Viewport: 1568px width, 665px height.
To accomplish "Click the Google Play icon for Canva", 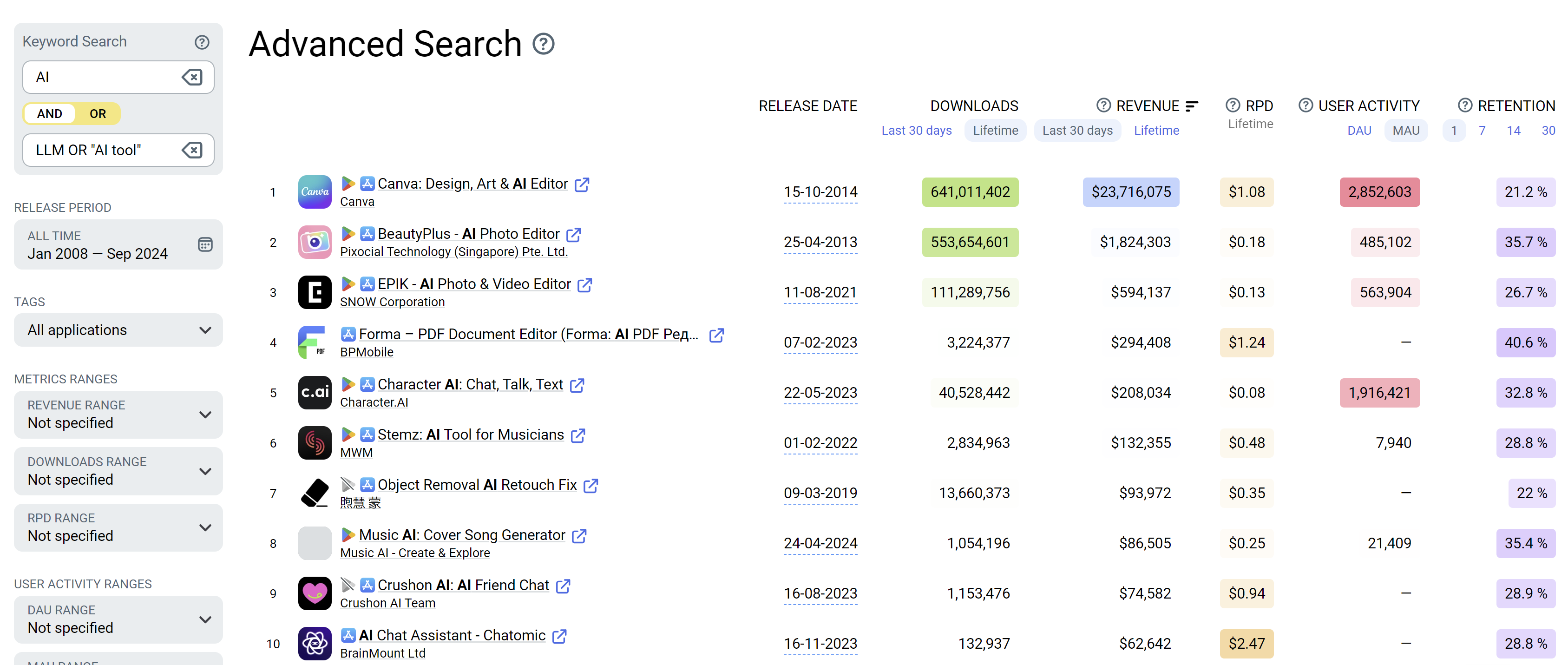I will pyautogui.click(x=348, y=183).
